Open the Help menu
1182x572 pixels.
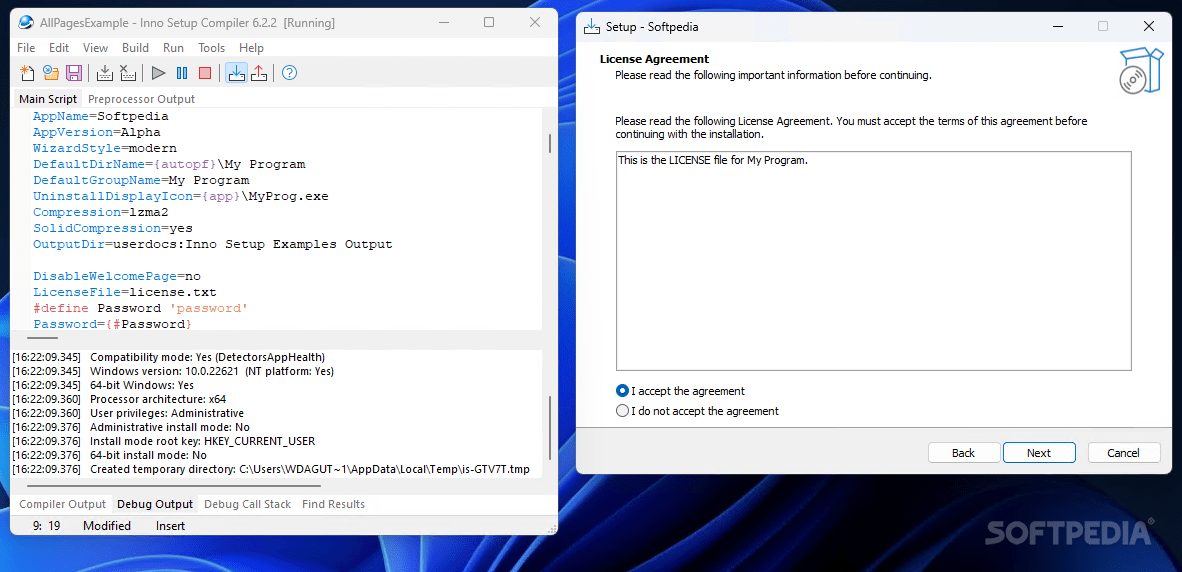click(x=251, y=47)
